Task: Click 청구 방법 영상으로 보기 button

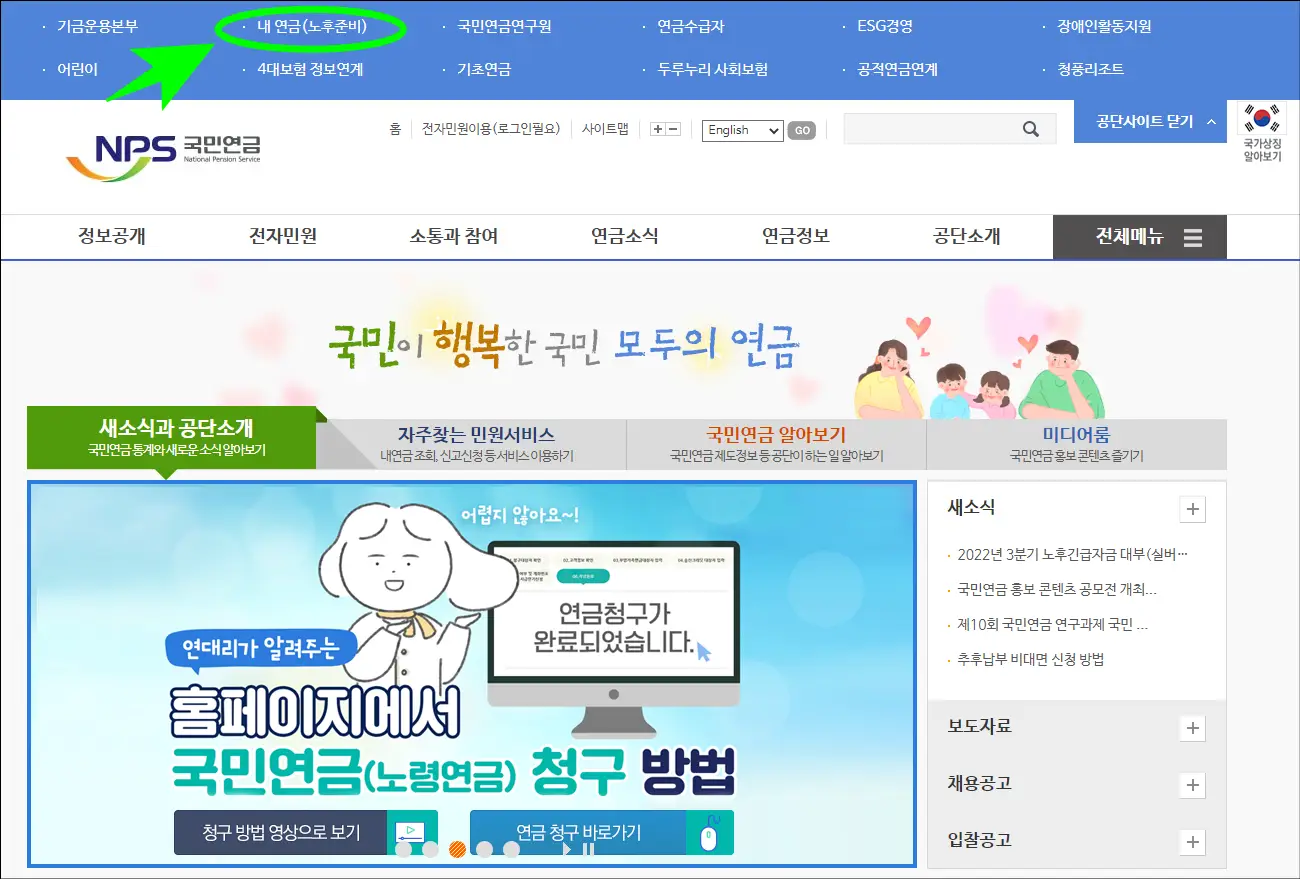Action: point(306,832)
